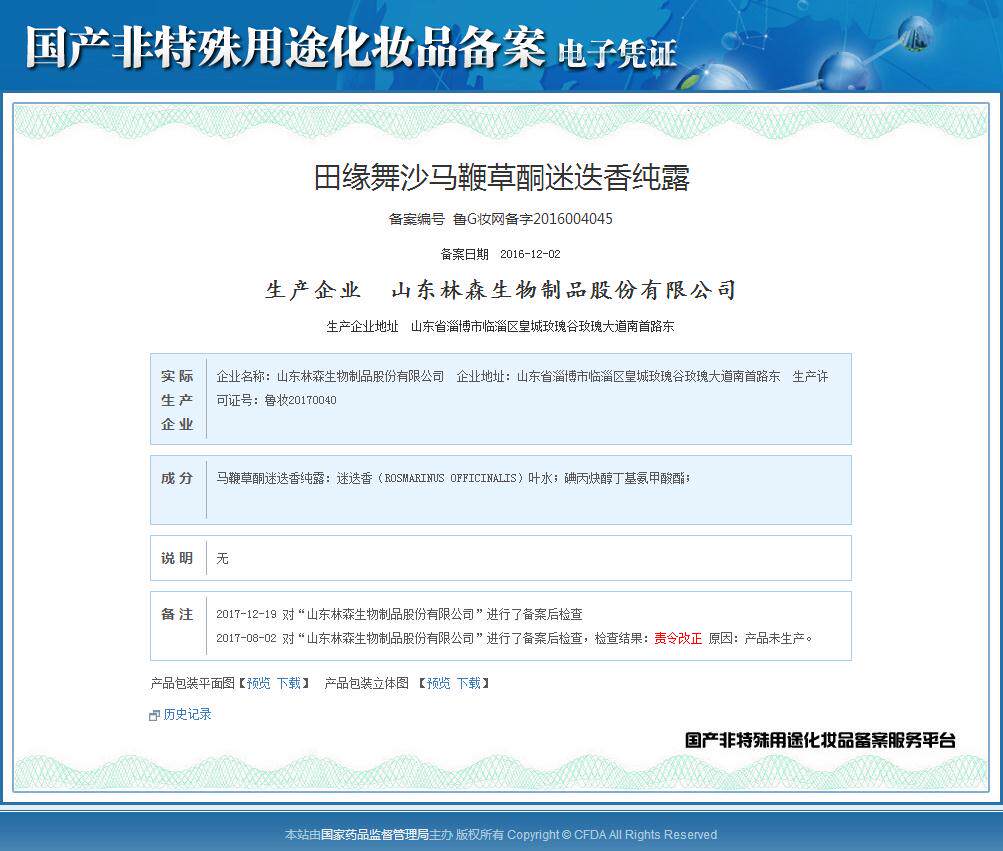The width and height of the screenshot is (1003, 851).
Task: Open the 历史记录 history link
Action: (187, 714)
